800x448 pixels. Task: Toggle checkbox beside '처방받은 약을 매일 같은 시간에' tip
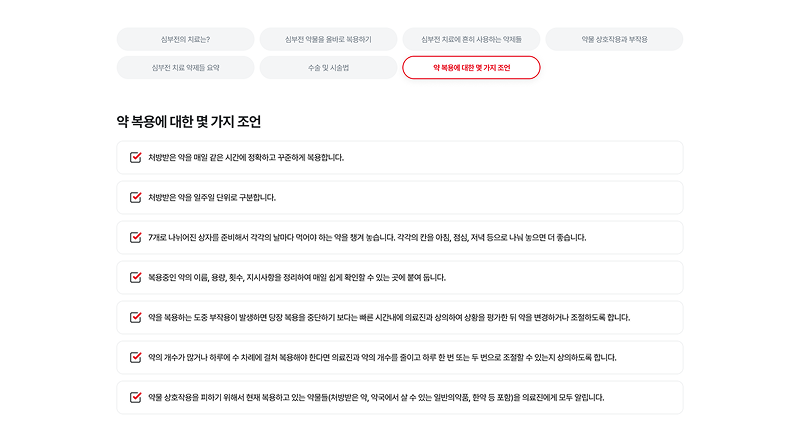point(136,157)
